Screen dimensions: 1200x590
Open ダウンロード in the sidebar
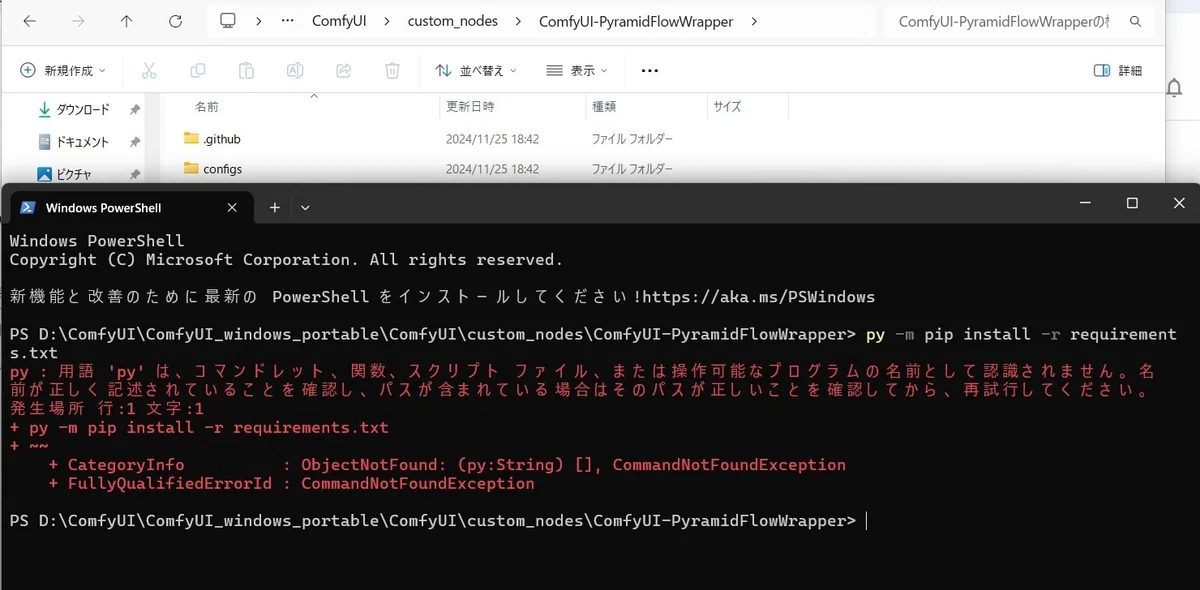(x=81, y=109)
